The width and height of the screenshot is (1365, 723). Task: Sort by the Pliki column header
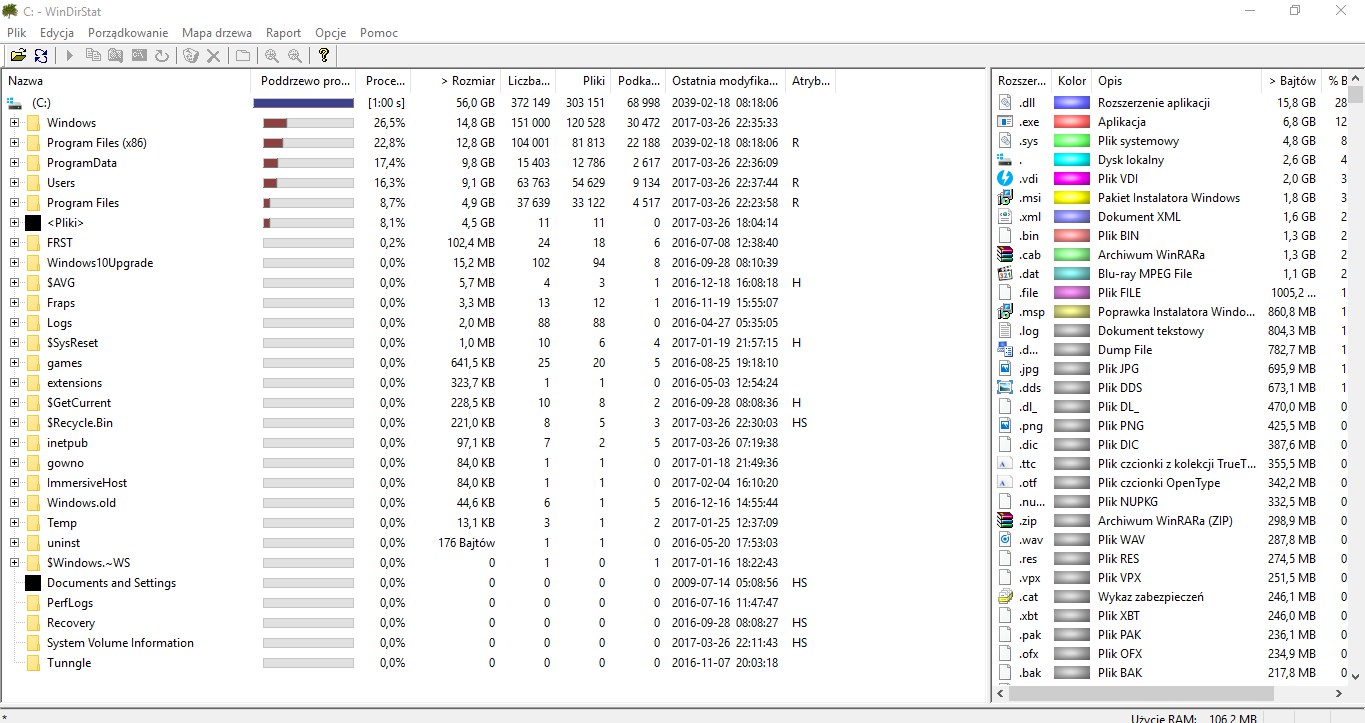pos(582,81)
